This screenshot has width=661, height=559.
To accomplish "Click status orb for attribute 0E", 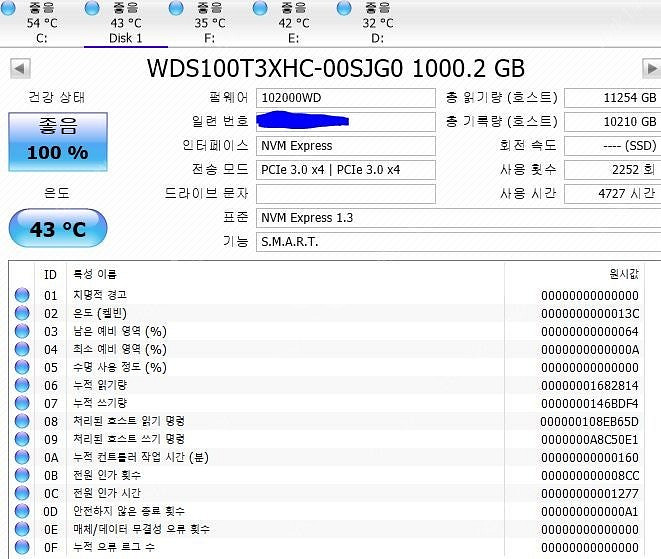I will [22, 529].
